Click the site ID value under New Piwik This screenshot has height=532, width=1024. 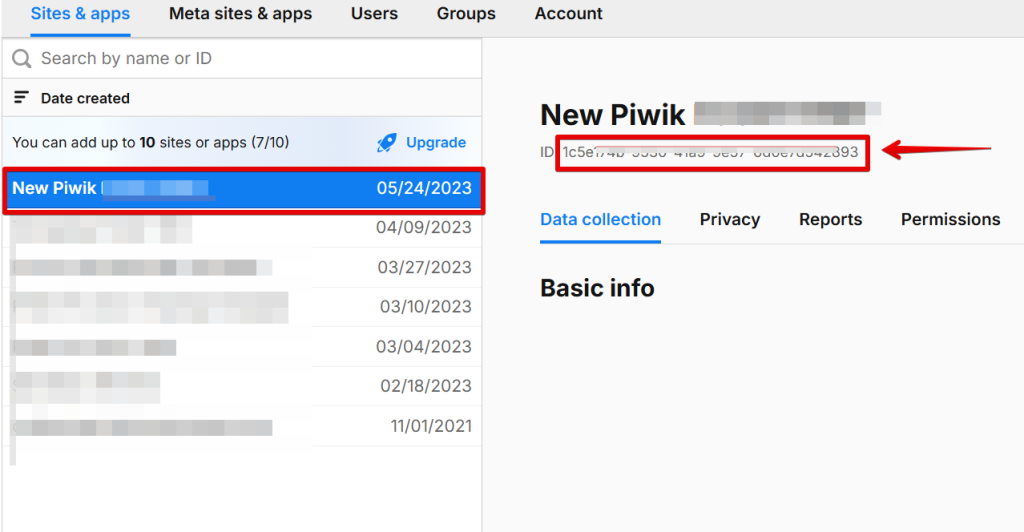tap(711, 153)
